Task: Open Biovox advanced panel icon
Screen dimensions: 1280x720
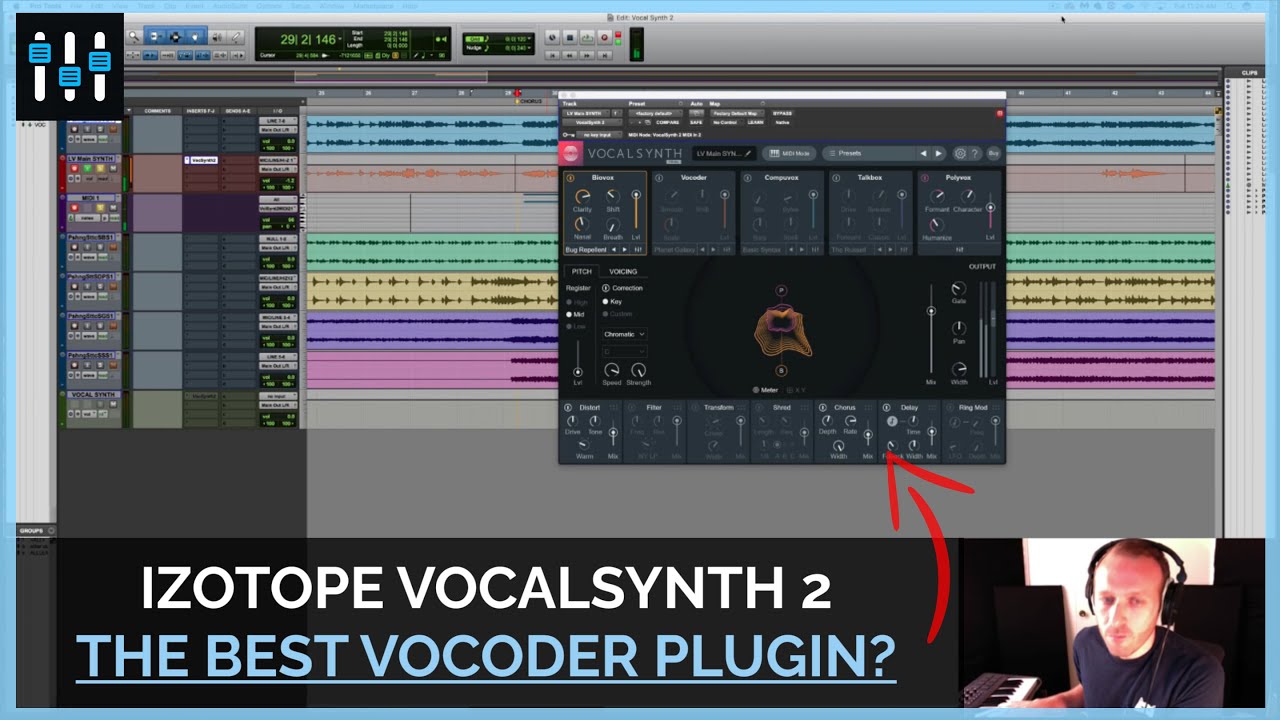Action: (x=639, y=250)
